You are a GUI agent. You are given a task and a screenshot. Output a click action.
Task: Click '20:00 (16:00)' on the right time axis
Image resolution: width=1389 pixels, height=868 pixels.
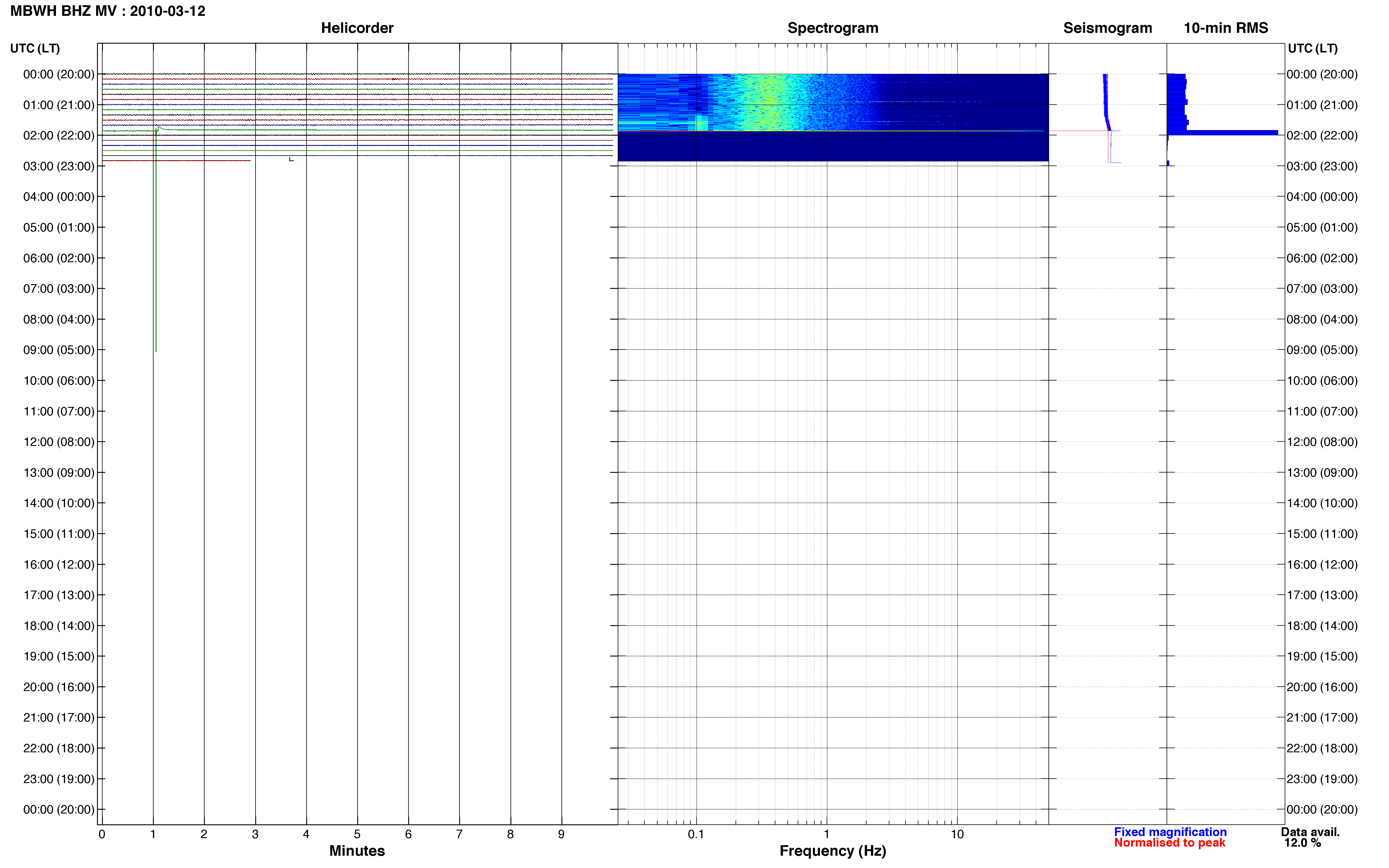[1322, 687]
